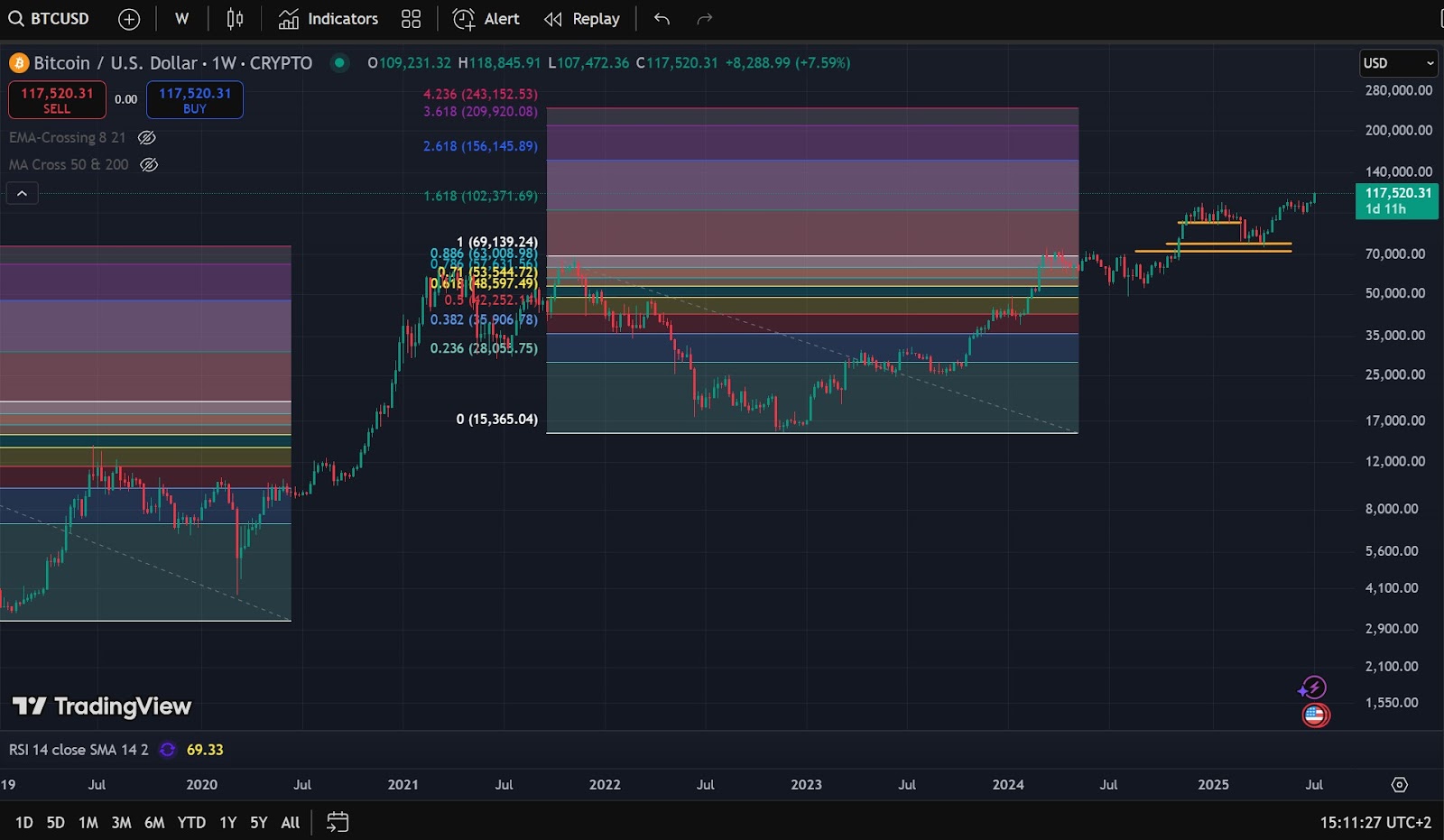This screenshot has height=840, width=1444.
Task: Set the range to 5Y
Action: pyautogui.click(x=259, y=823)
